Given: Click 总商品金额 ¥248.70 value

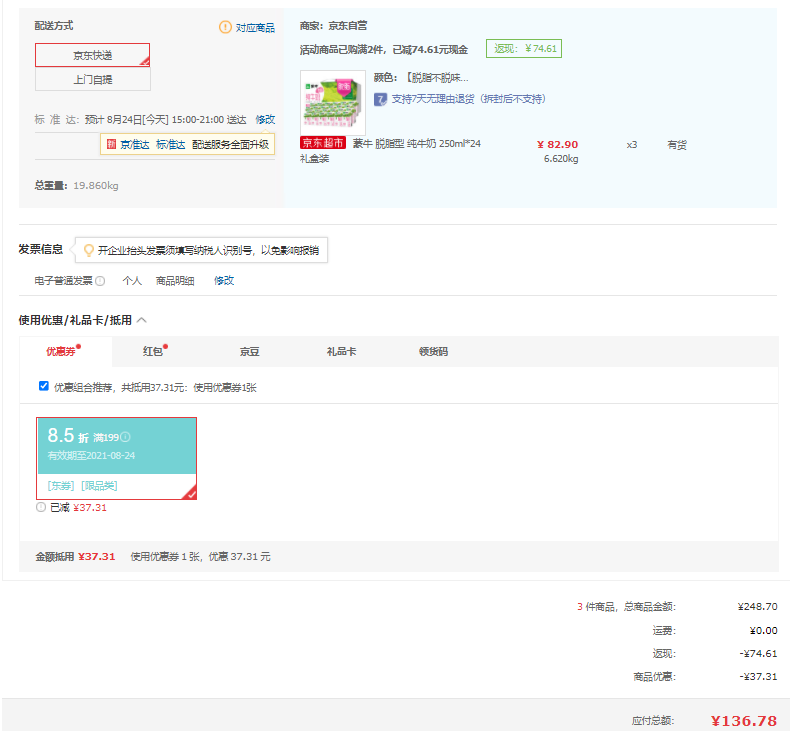Looking at the screenshot, I should 757,607.
